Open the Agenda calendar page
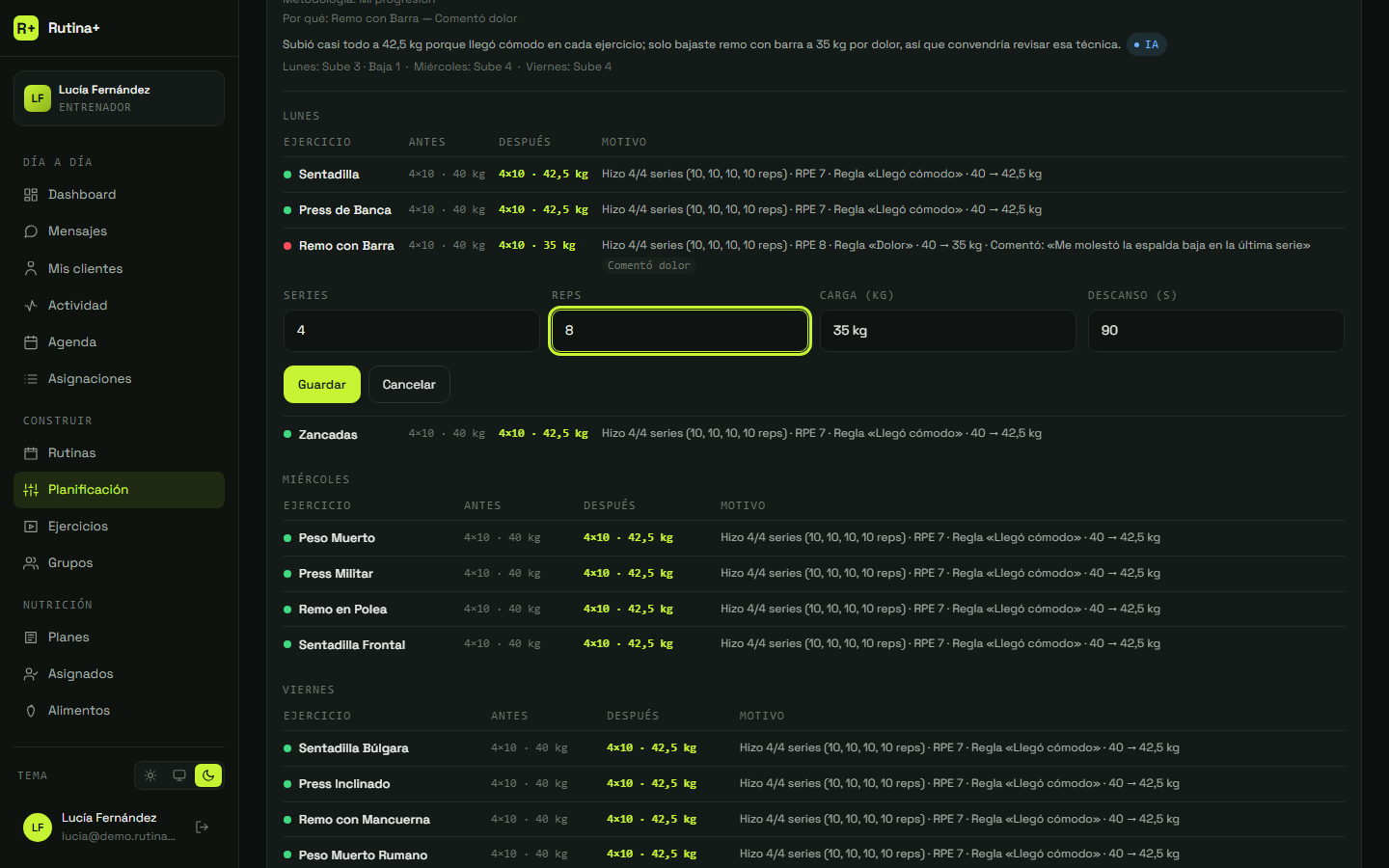 119,342
